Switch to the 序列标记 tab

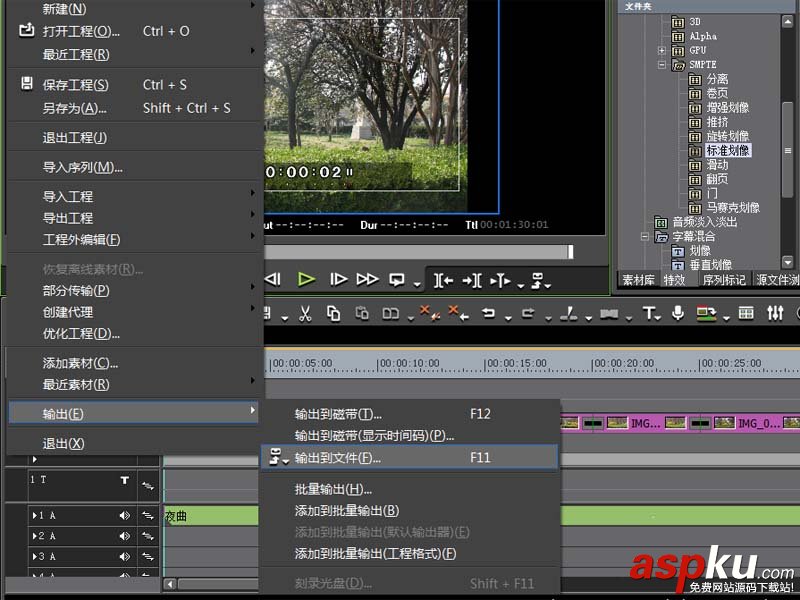[x=724, y=280]
